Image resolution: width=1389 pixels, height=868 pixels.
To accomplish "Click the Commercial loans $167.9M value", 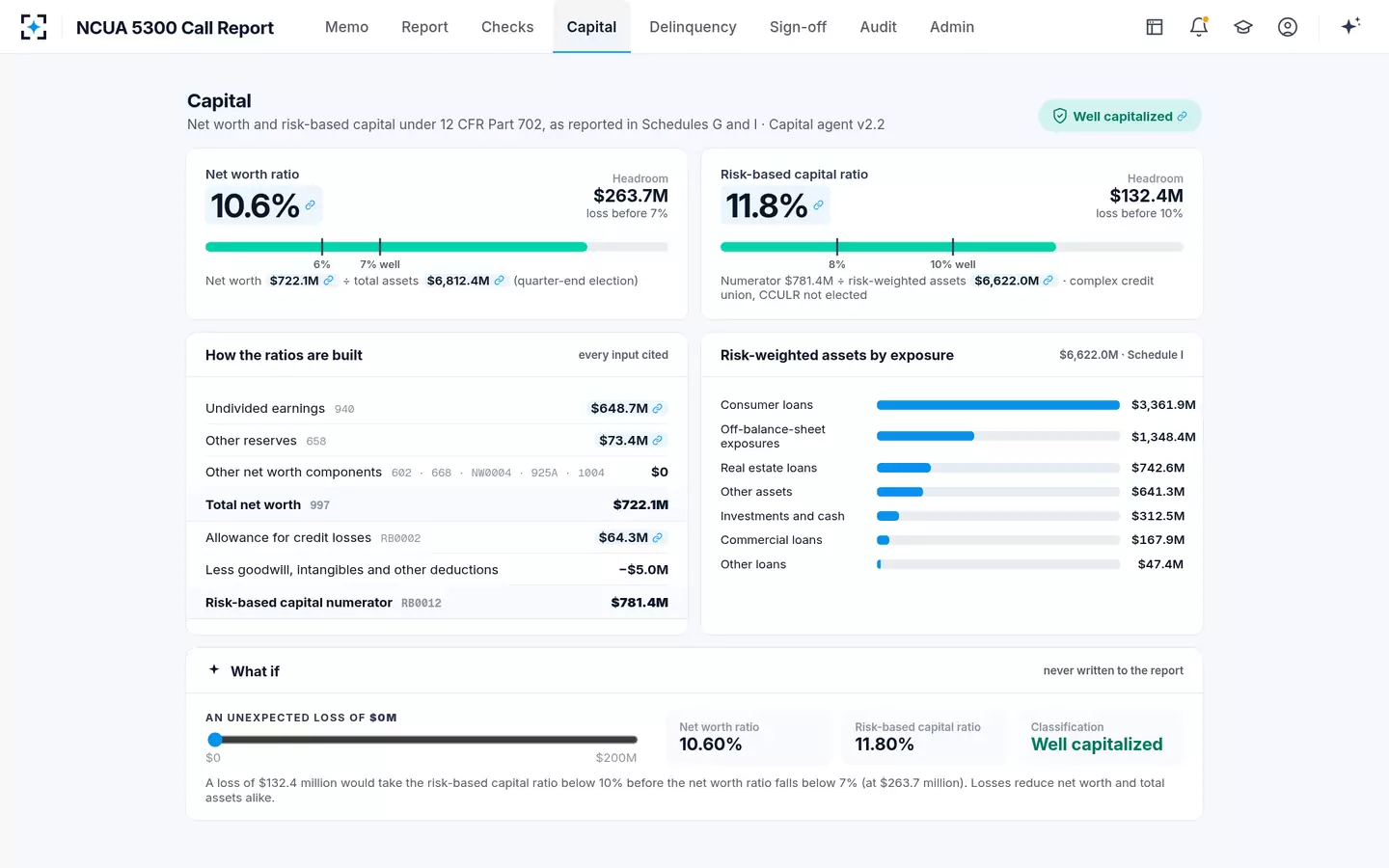I will point(1157,540).
